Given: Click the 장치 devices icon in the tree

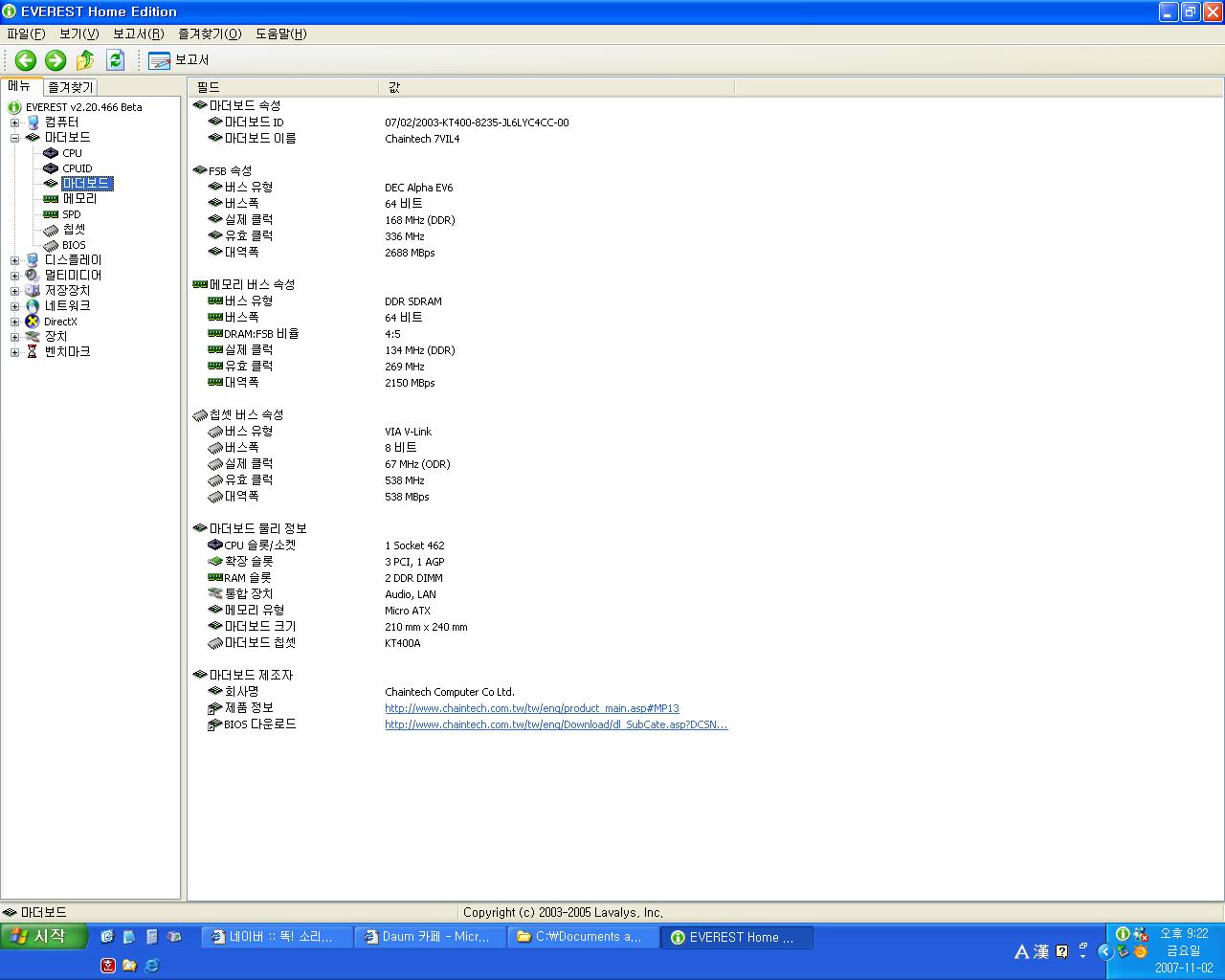Looking at the screenshot, I should [x=33, y=337].
